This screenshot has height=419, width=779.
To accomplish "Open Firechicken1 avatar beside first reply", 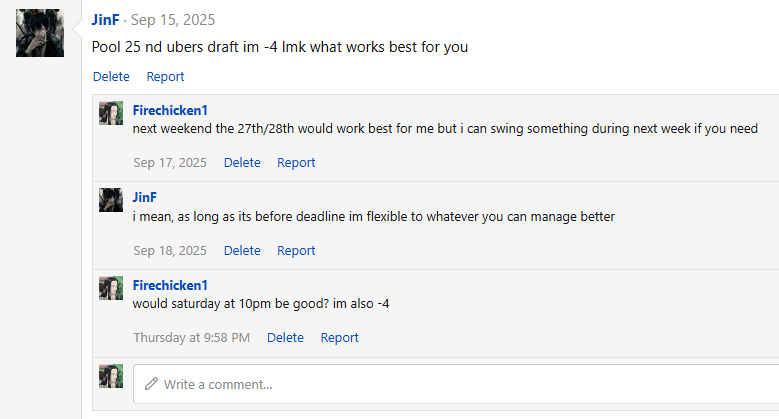I will coord(111,113).
